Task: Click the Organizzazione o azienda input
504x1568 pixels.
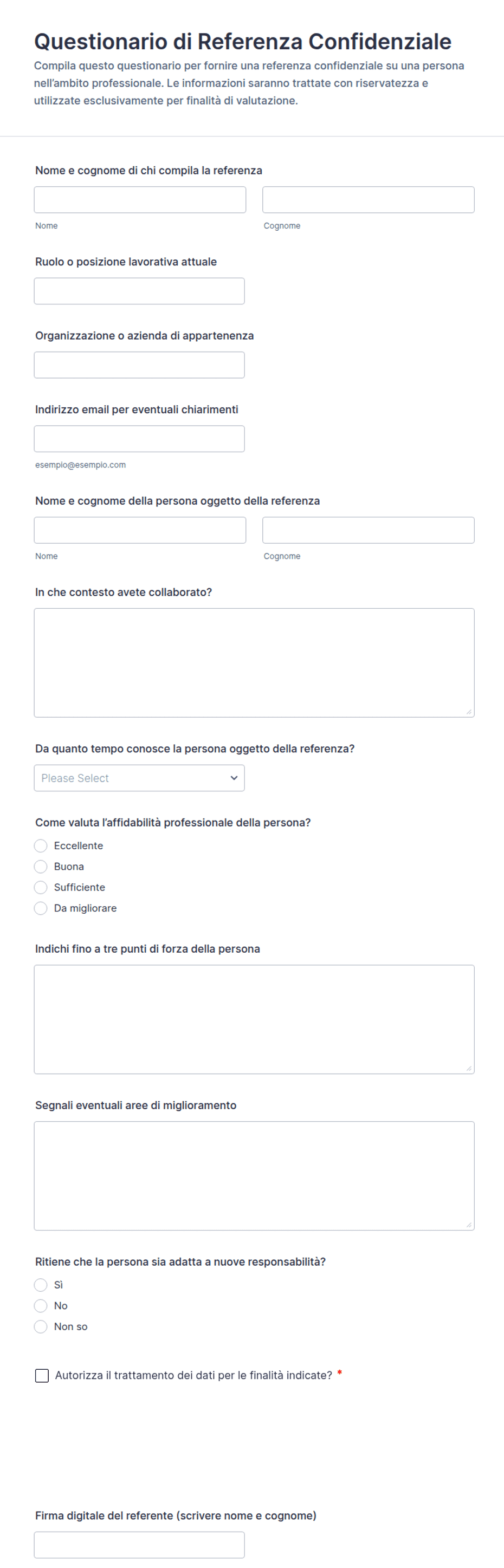Action: coord(139,365)
